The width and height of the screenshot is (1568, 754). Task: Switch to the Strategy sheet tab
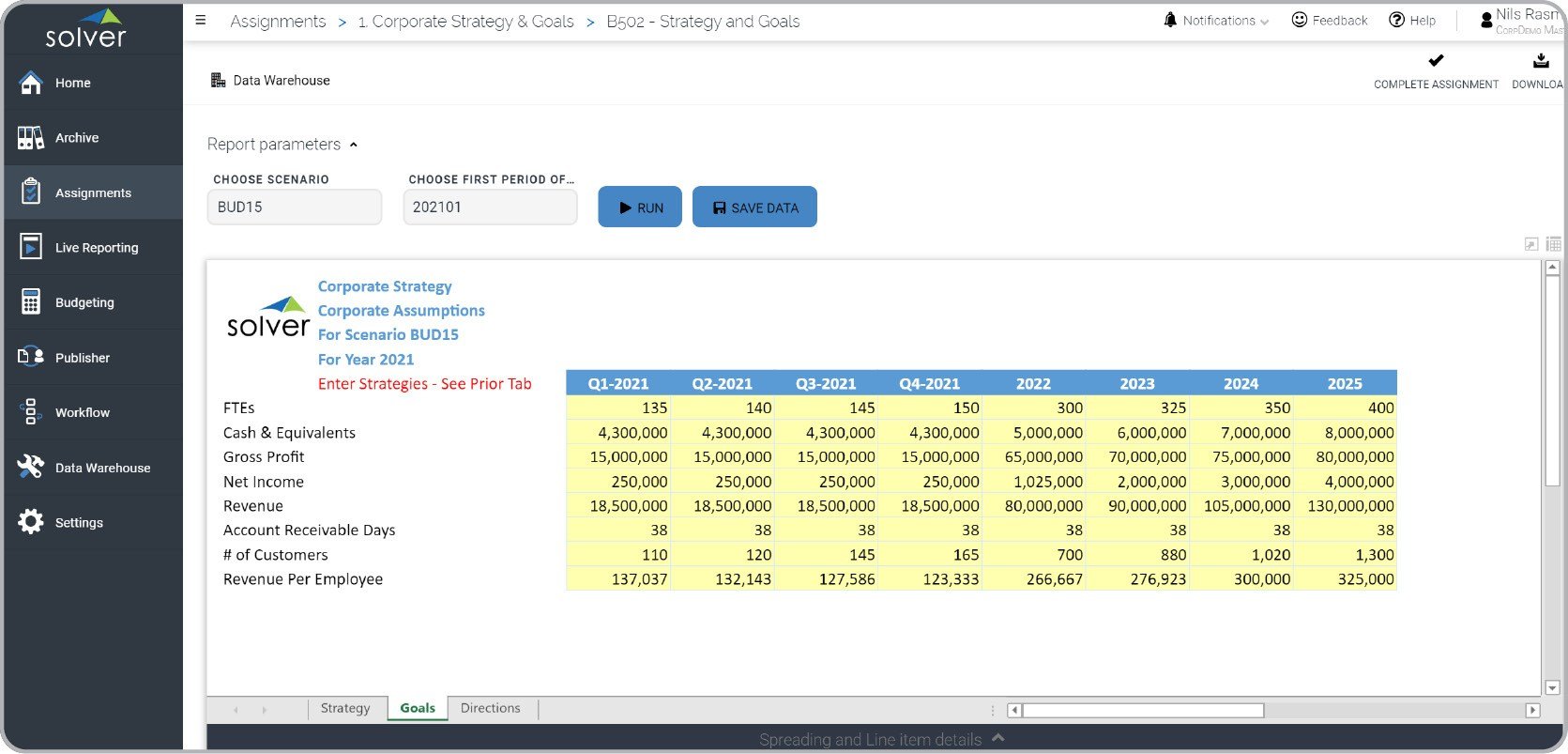click(345, 708)
